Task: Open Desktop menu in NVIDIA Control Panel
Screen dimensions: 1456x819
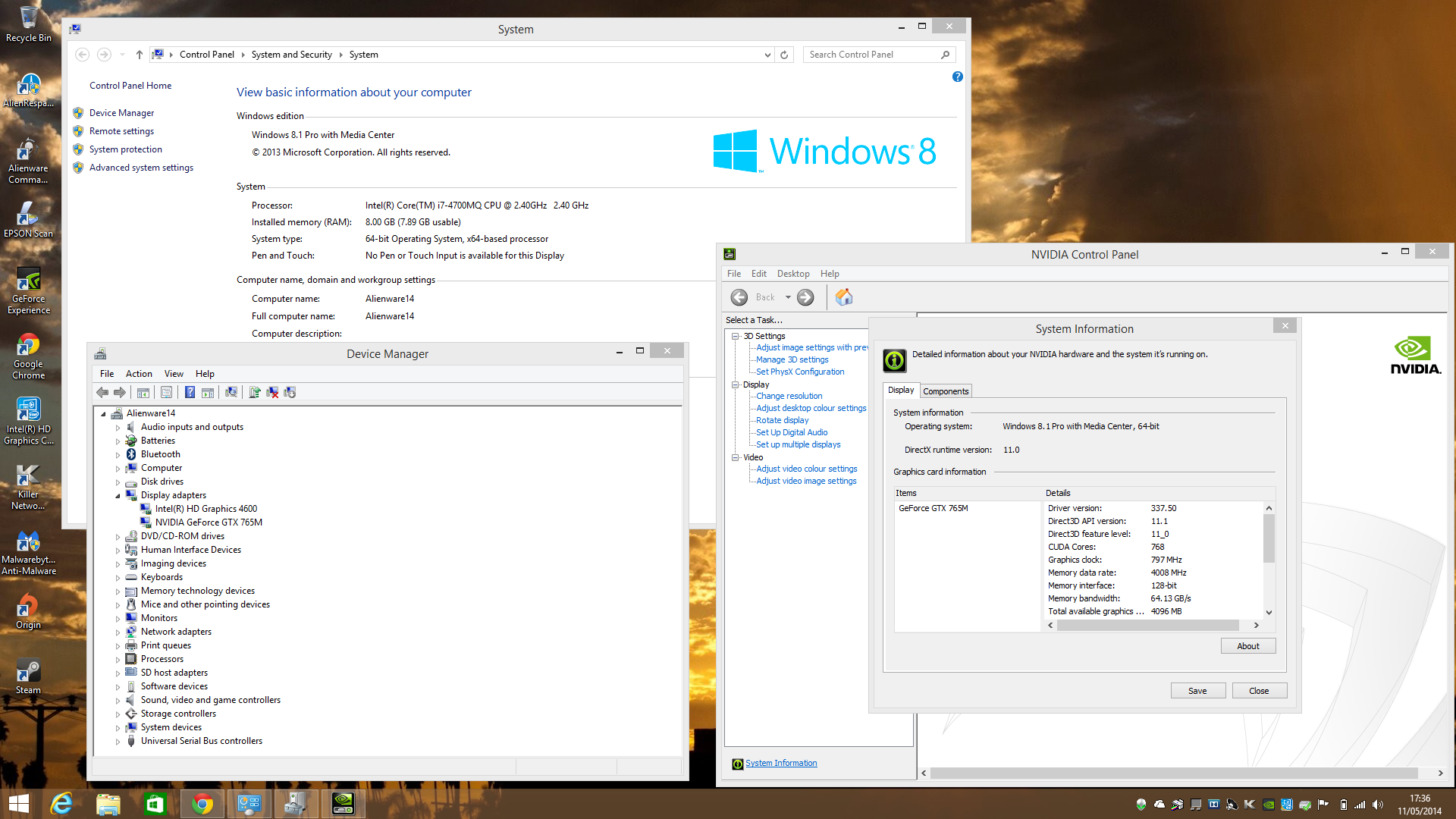Action: (x=793, y=274)
